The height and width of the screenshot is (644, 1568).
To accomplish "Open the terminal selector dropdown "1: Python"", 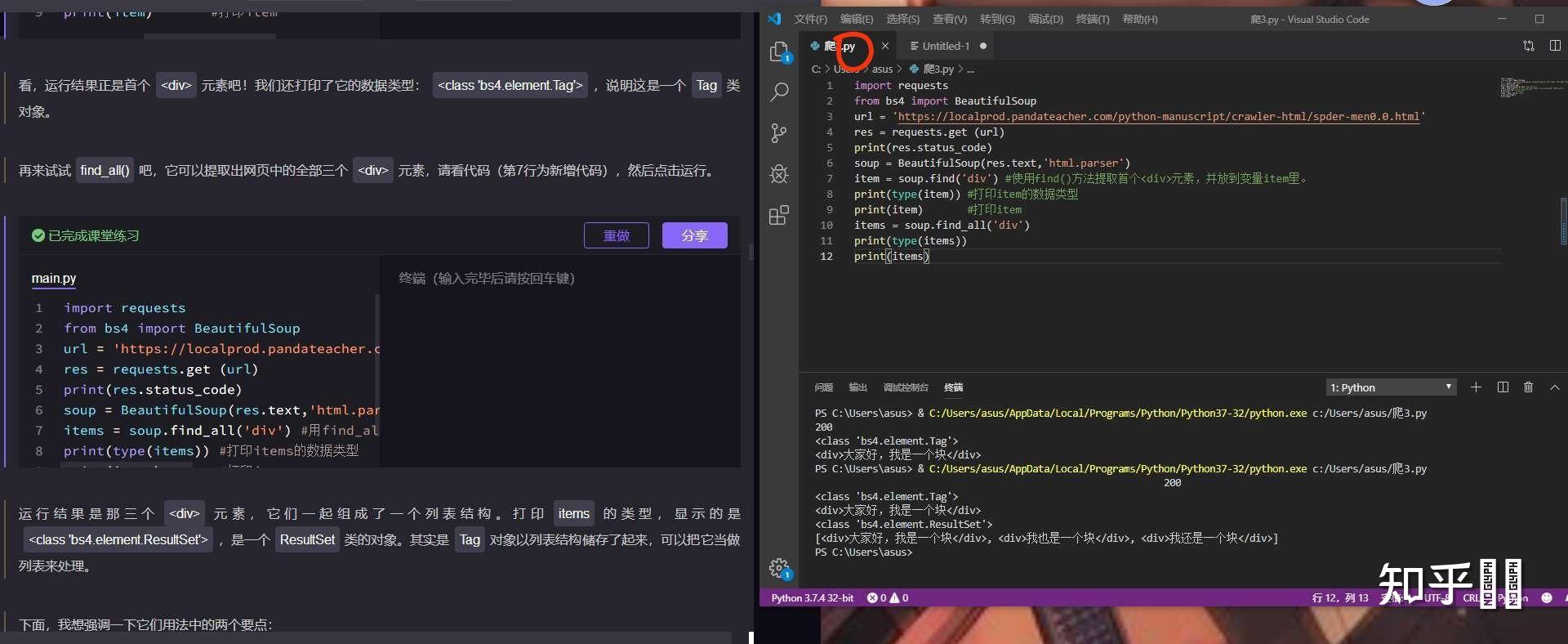I will (1391, 387).
